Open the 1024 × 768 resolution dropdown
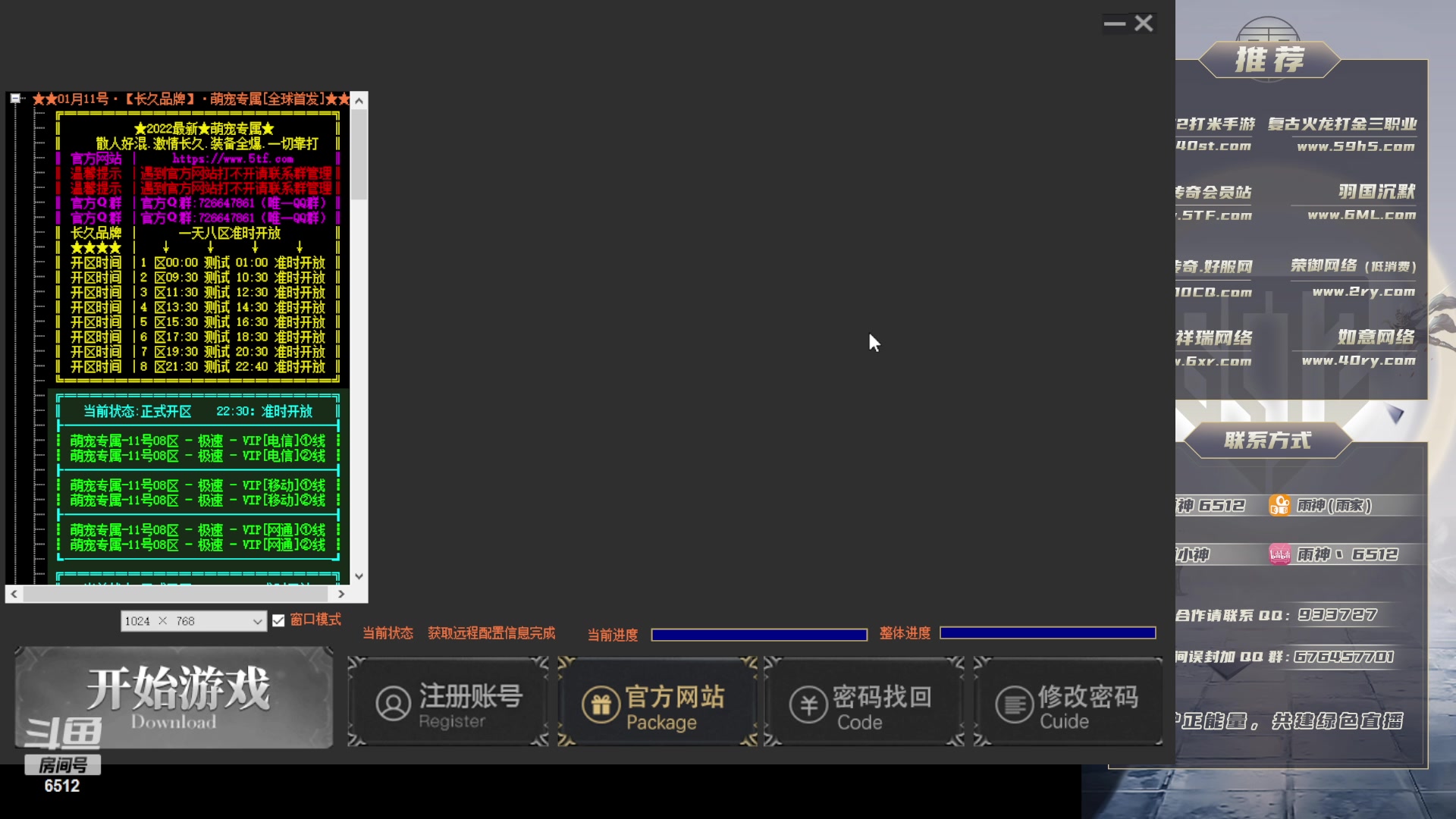 [259, 620]
